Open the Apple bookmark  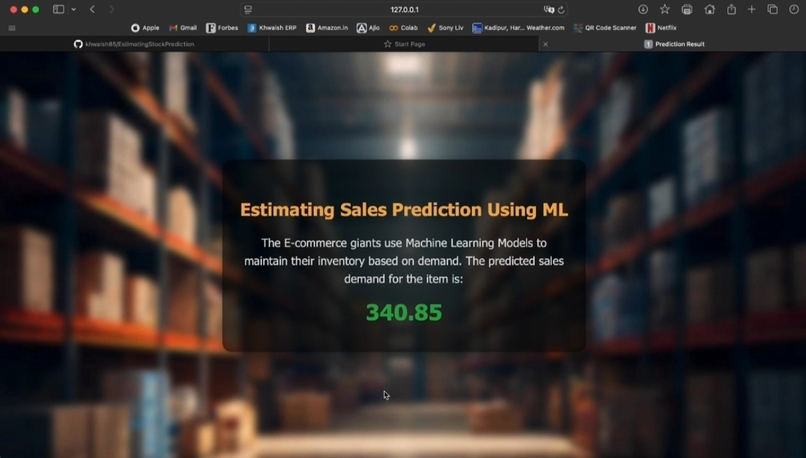pyautogui.click(x=145, y=28)
